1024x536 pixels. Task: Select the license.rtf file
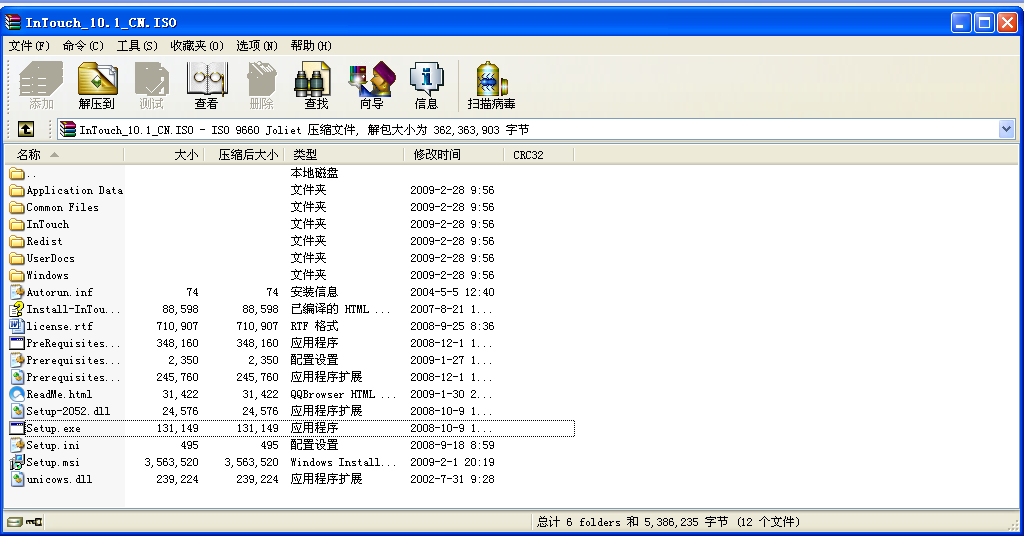61,326
